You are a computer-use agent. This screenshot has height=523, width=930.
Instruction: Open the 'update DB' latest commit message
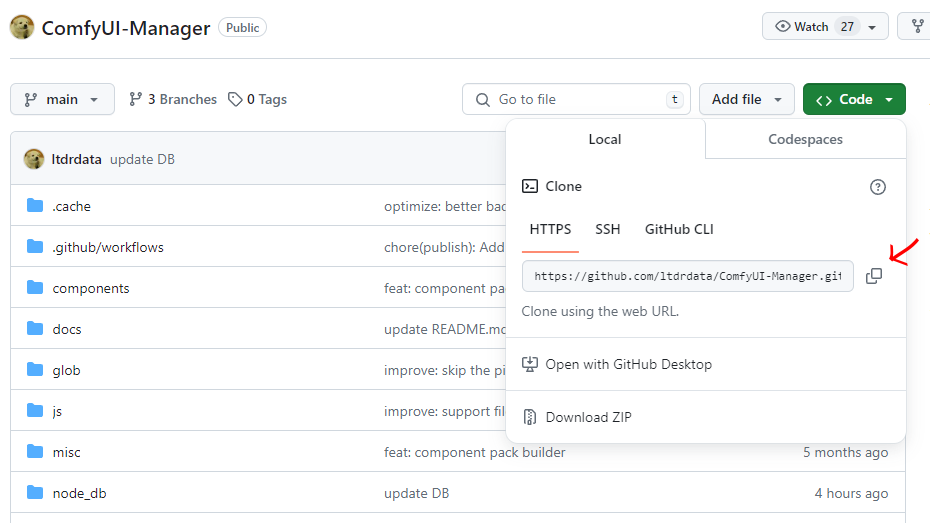coord(142,159)
